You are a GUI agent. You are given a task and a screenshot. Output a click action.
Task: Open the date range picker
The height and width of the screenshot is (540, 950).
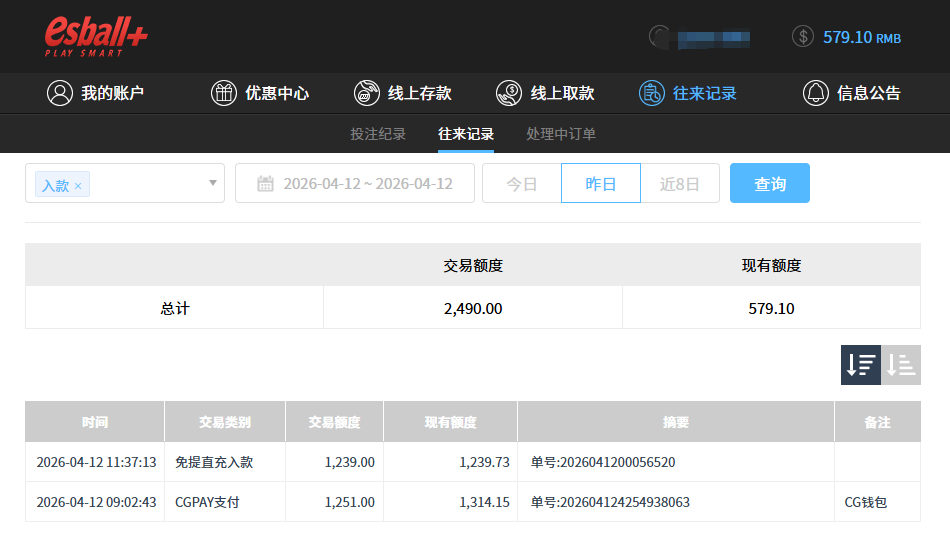[x=355, y=184]
